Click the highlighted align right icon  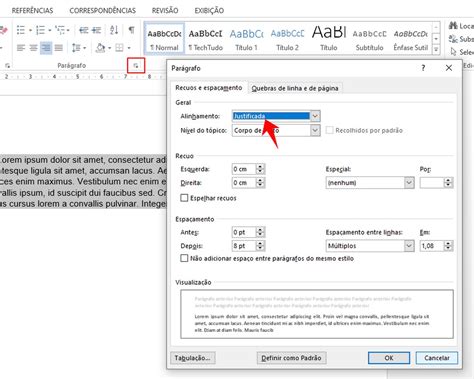(46, 48)
